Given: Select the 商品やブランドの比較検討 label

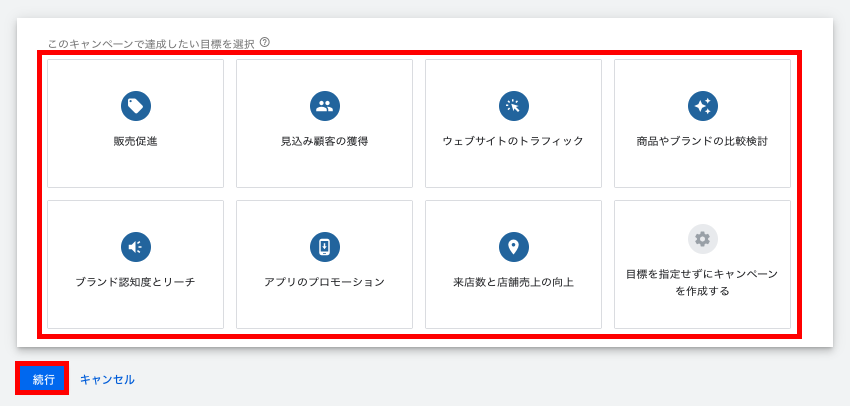Looking at the screenshot, I should click(x=702, y=141).
